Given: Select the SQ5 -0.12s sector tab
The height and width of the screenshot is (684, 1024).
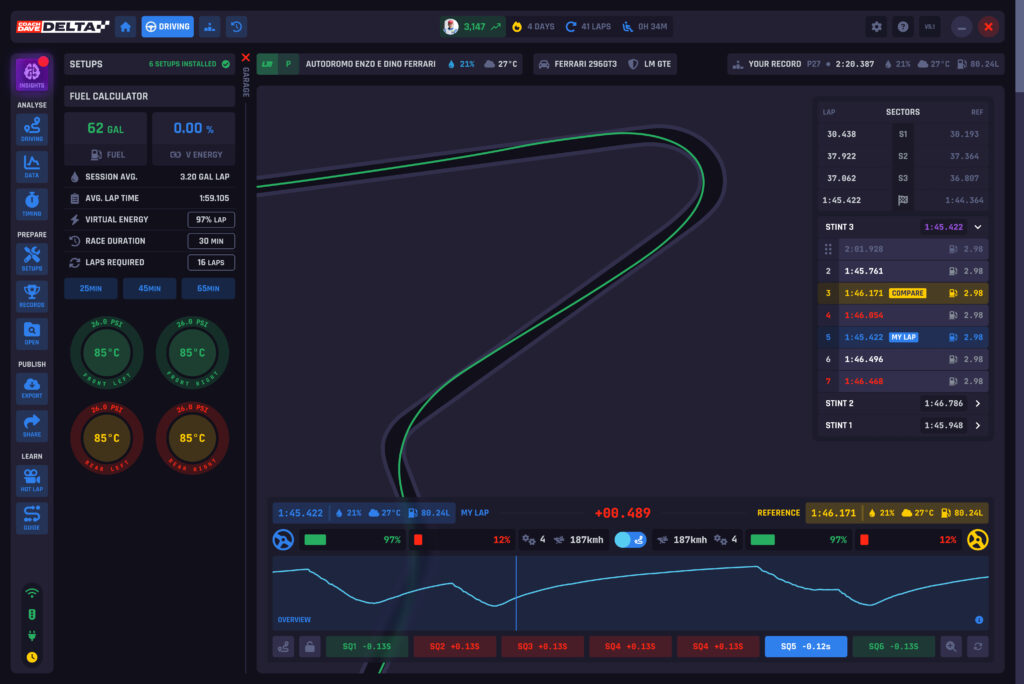Looking at the screenshot, I should (805, 647).
